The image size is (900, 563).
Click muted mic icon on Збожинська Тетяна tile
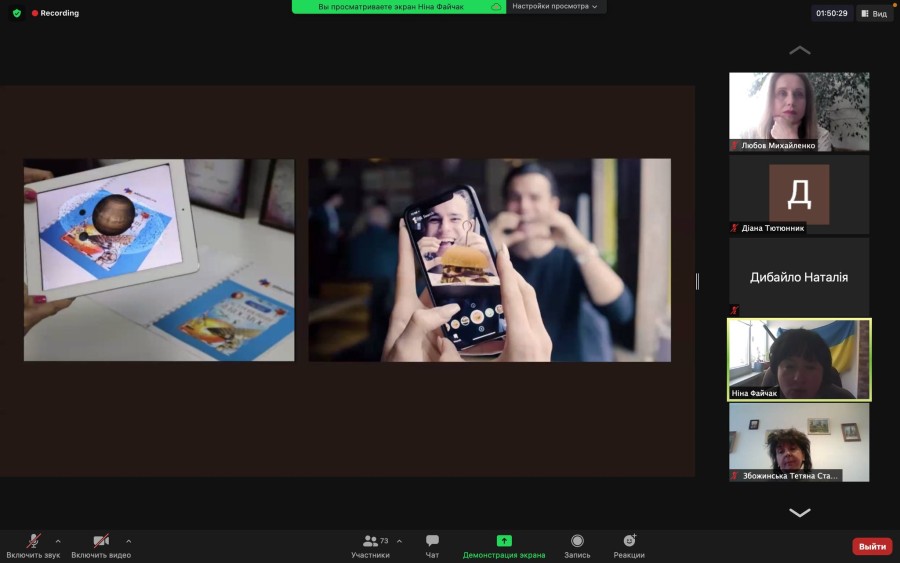(735, 475)
